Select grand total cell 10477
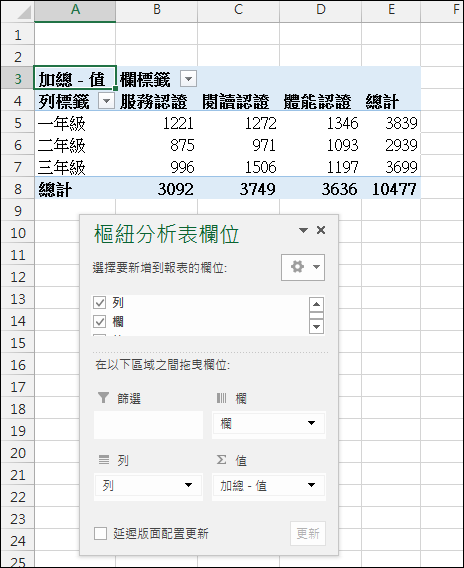Screen dimensions: 464x568 [391, 188]
